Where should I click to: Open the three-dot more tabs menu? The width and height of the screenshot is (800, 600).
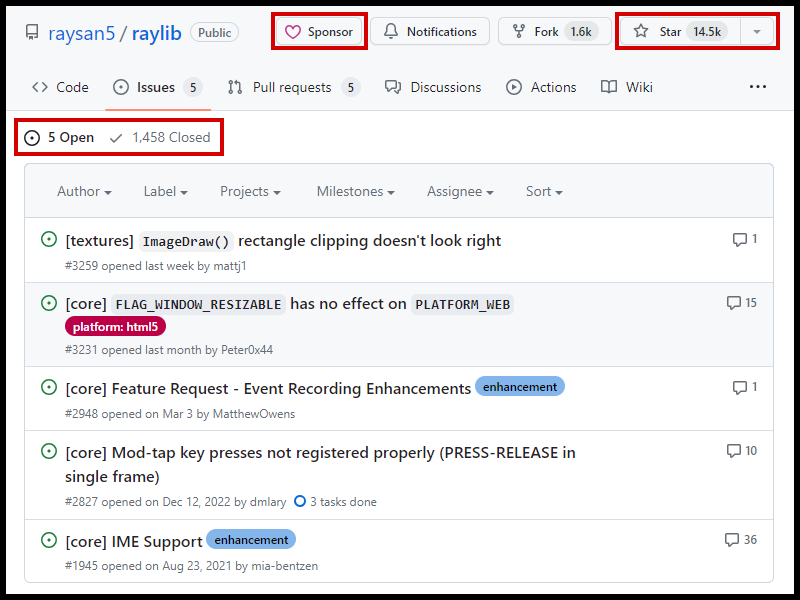point(758,87)
